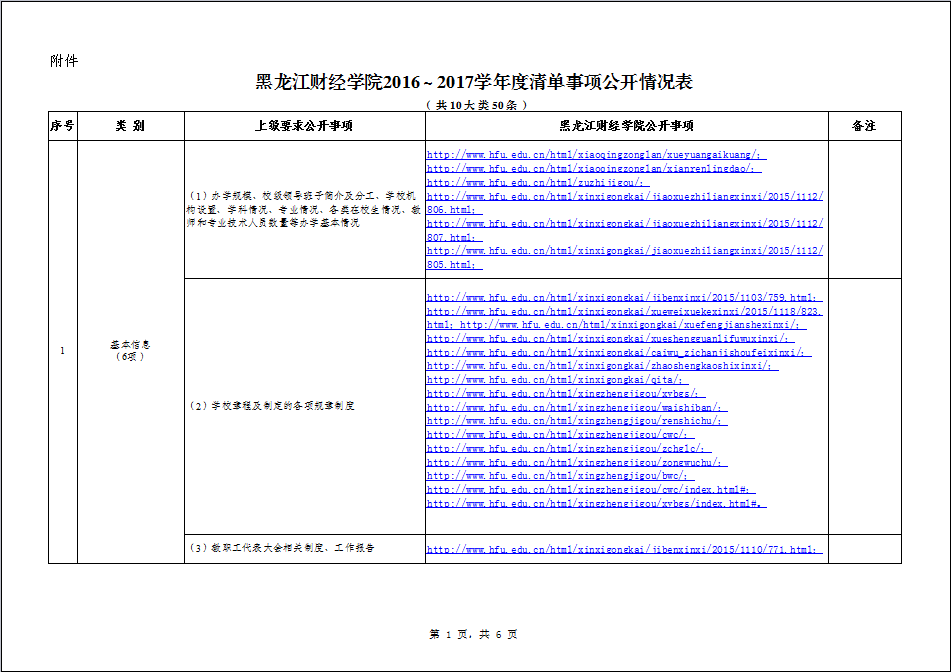
Task: Open the xingzhengjigou/bwc link
Action: (561, 476)
